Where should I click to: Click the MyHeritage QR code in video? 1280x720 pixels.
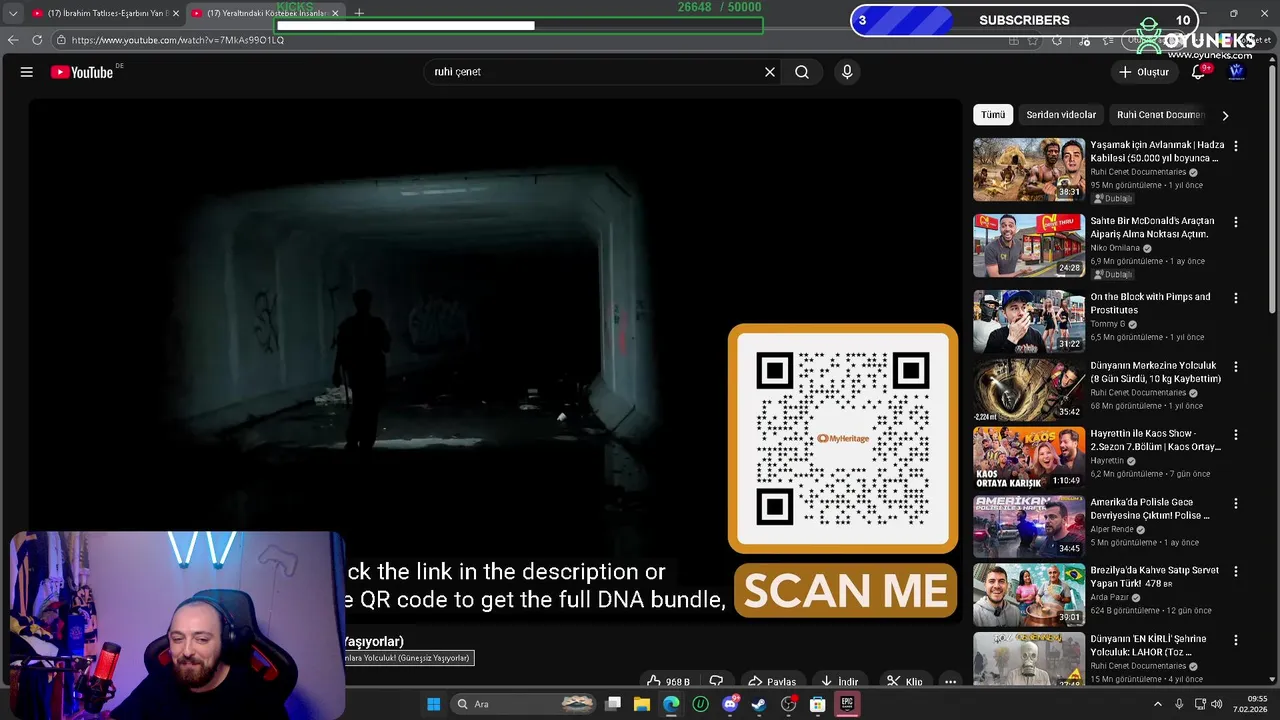tap(843, 438)
